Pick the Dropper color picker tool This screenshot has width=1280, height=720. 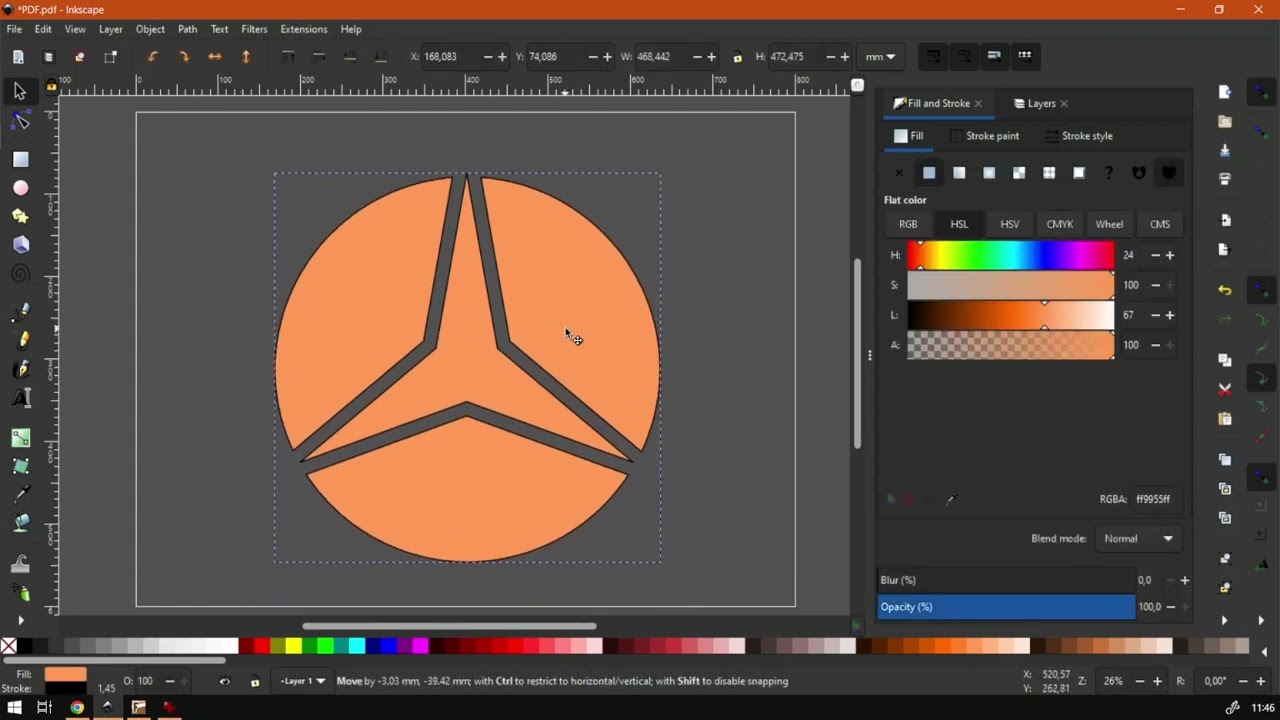[x=20, y=495]
